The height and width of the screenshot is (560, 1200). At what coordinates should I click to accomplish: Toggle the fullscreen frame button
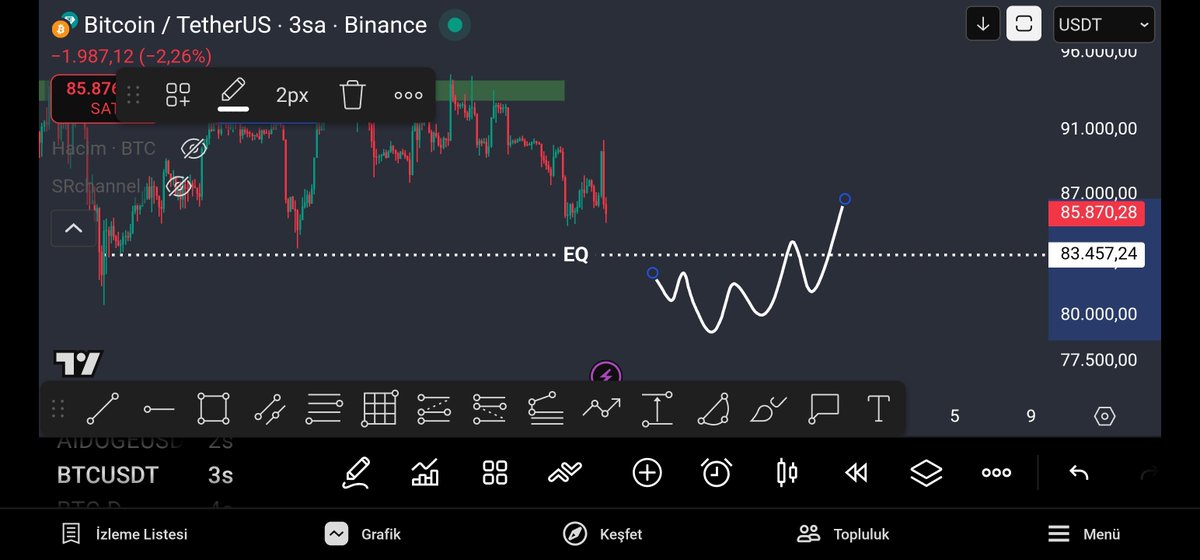(x=1023, y=24)
